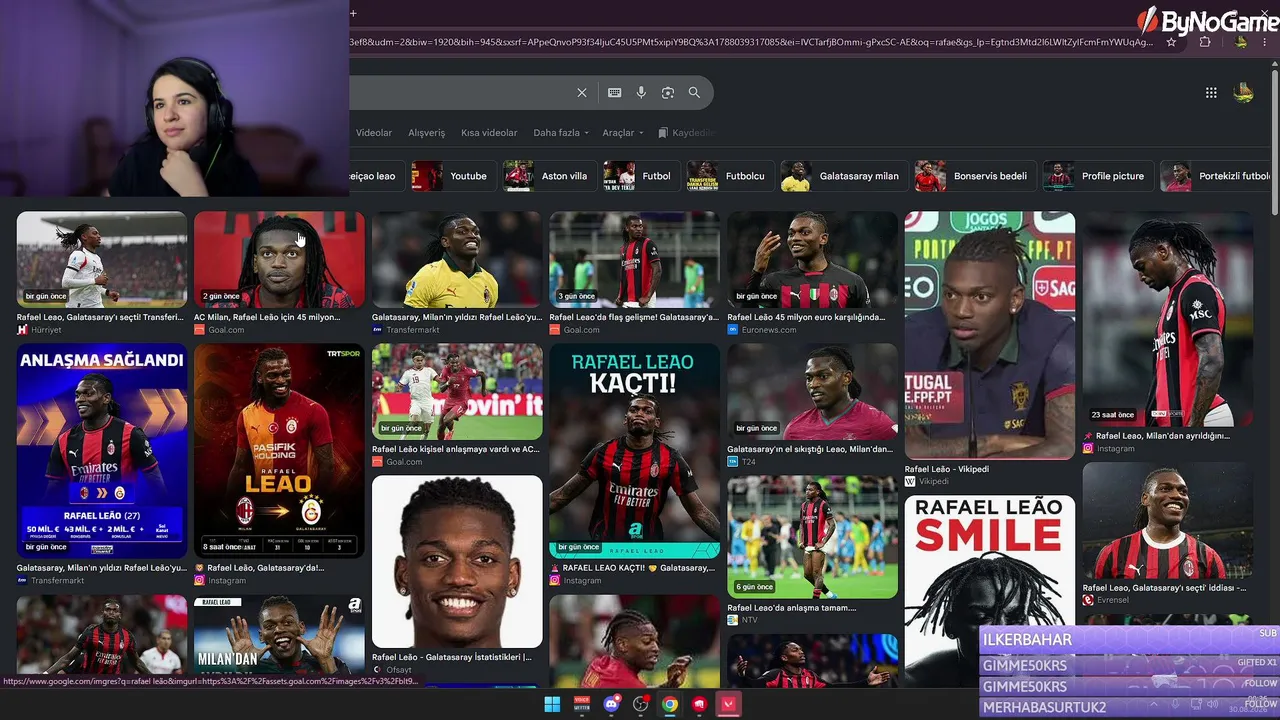Viewport: 1280px width, 720px height.
Task: Open the 'Rafael Leao'da anlaşma tamam' caption
Action: coord(792,608)
